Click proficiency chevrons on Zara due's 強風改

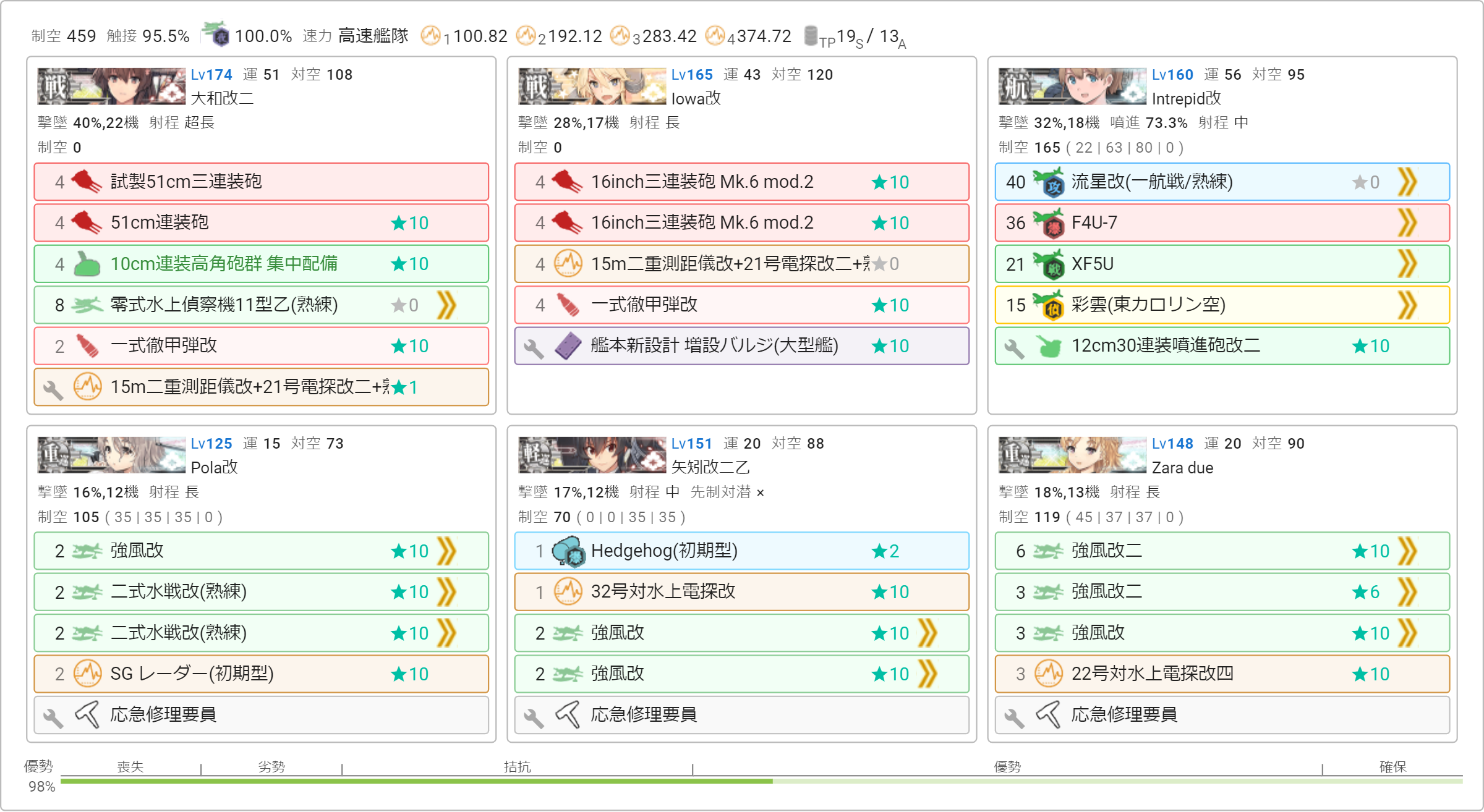tap(1407, 633)
